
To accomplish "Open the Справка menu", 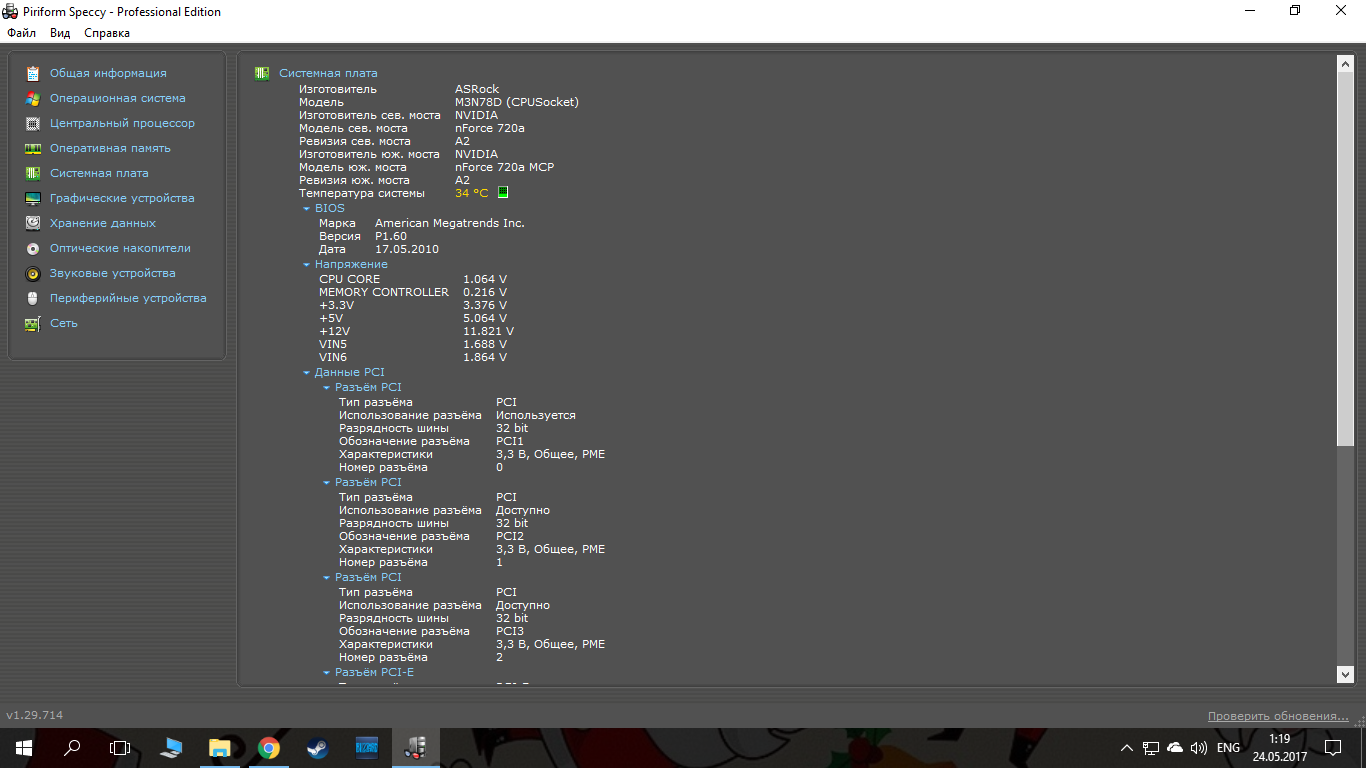I will 107,33.
